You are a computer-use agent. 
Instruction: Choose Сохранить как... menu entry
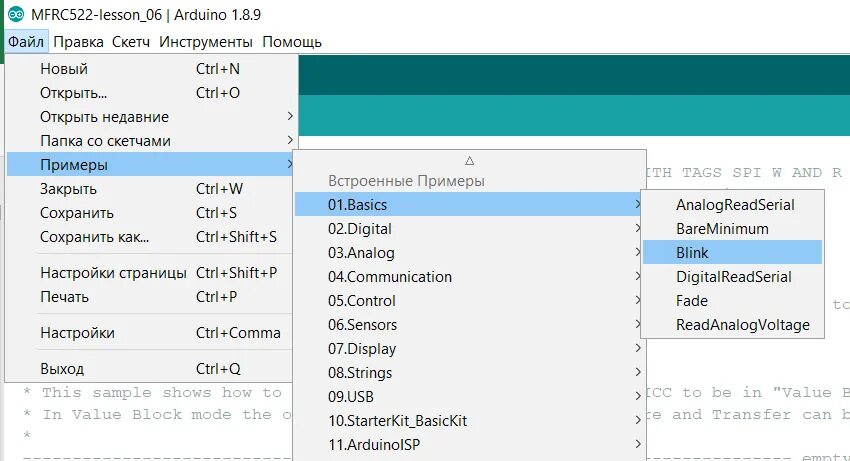151,236
